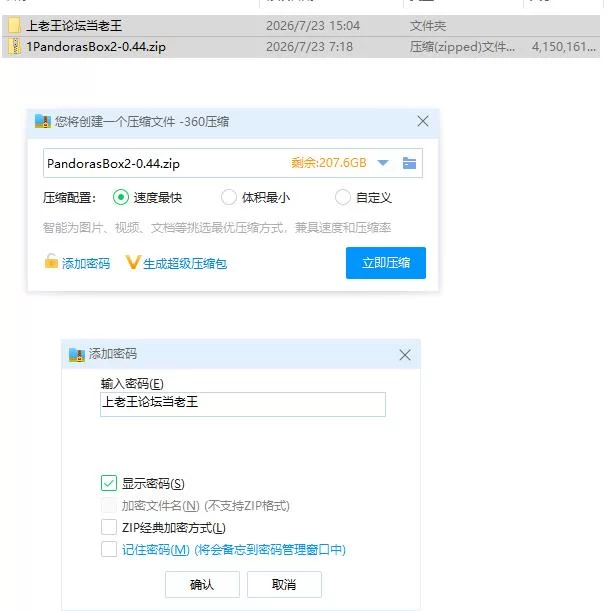Click the 压缩(zipped)文件... type cell
This screenshot has height=611, width=610.
[x=462, y=47]
